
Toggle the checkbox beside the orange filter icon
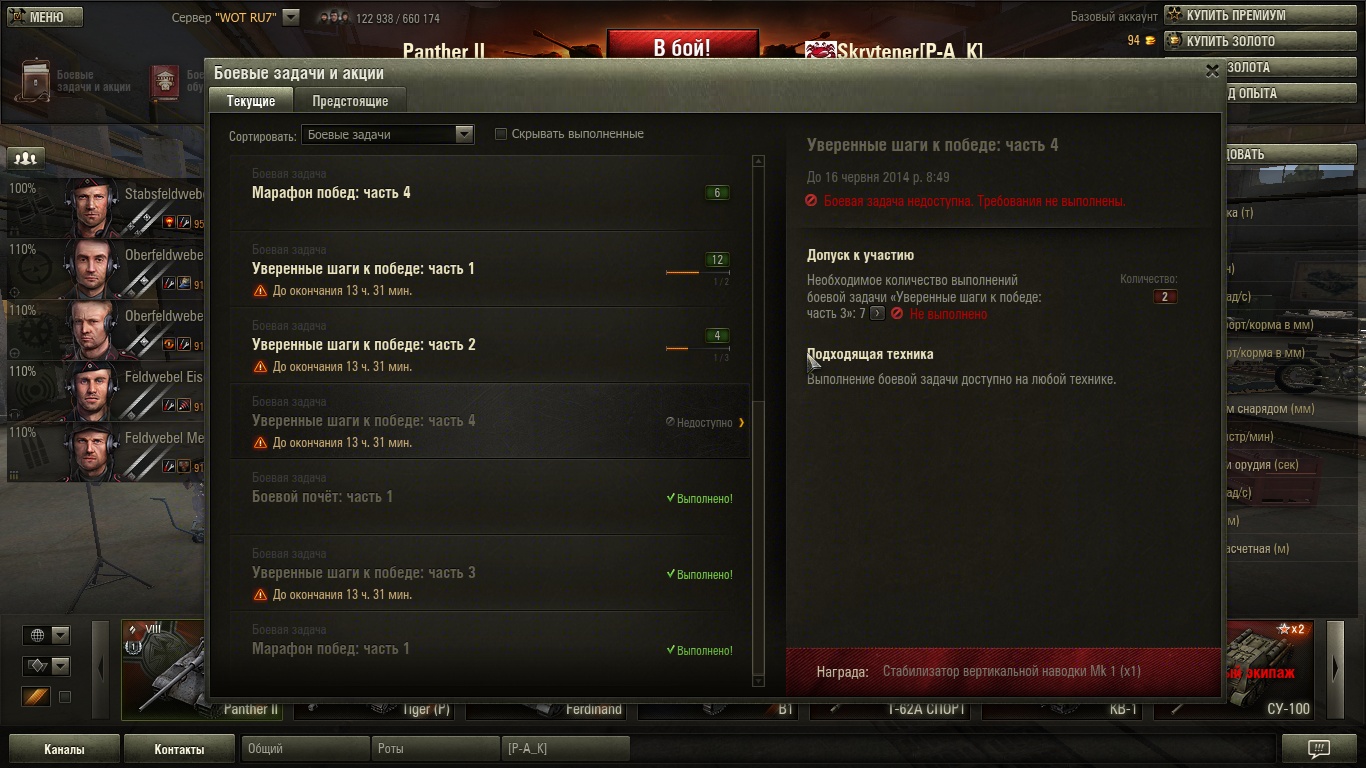[65, 697]
